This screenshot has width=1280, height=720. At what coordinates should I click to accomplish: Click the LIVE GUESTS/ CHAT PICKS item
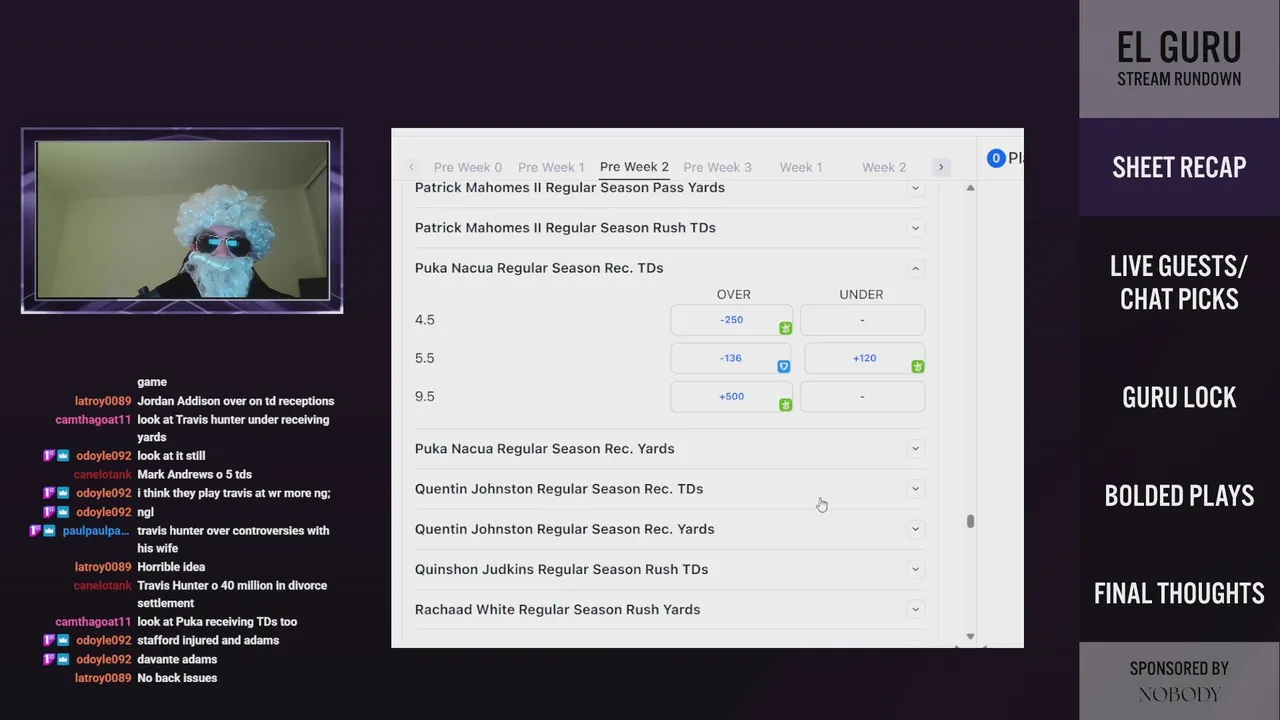[x=1179, y=283]
